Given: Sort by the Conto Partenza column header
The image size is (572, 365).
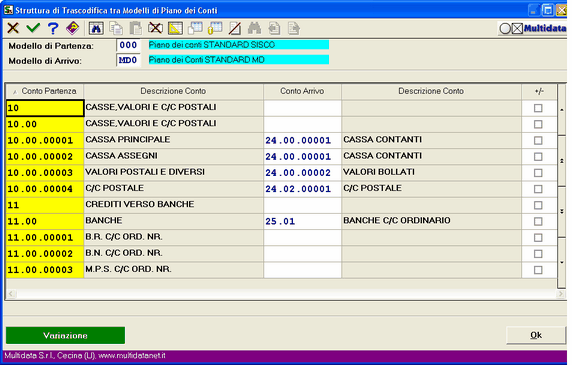Looking at the screenshot, I should pyautogui.click(x=45, y=91).
